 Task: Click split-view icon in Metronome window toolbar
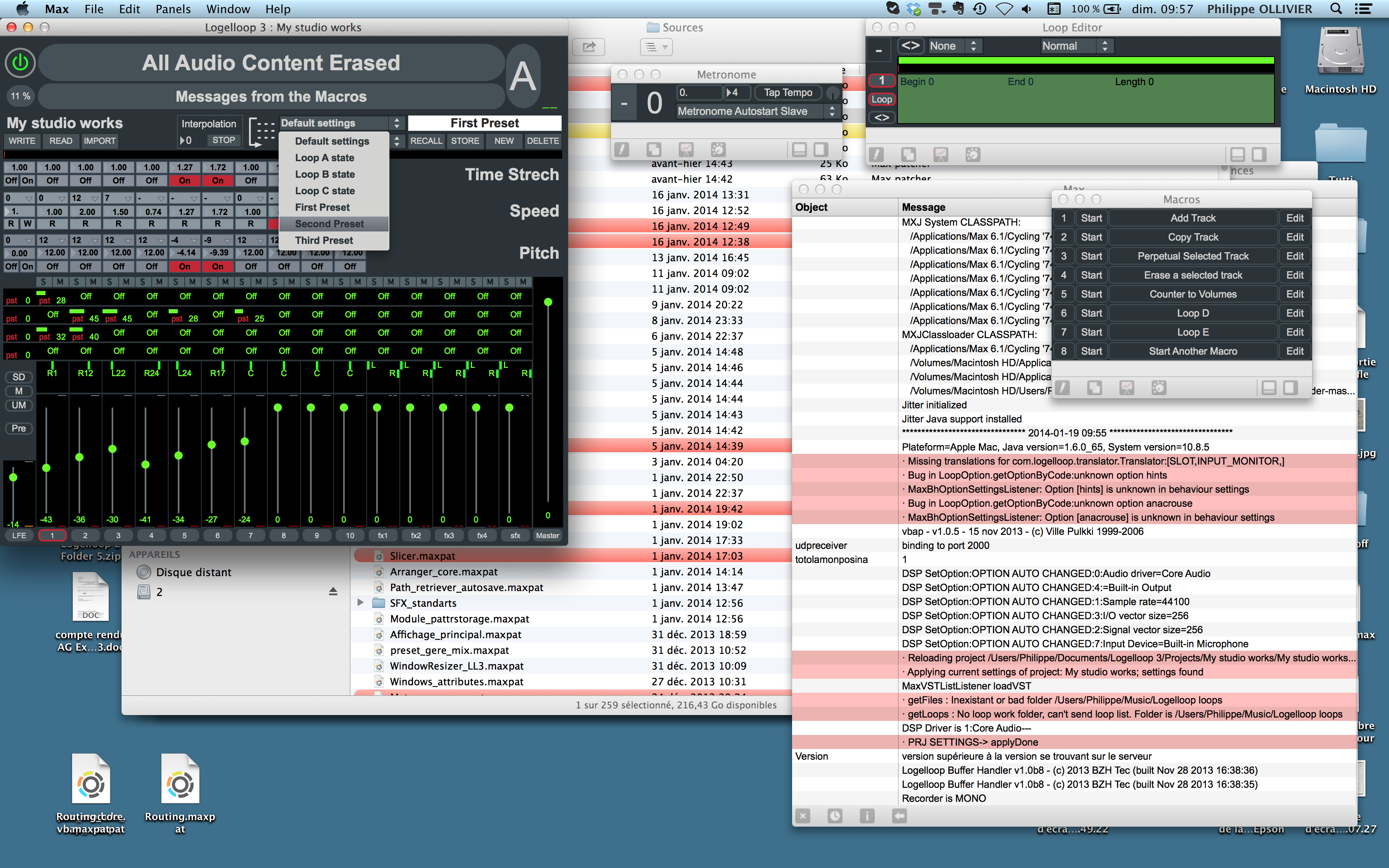point(799,150)
